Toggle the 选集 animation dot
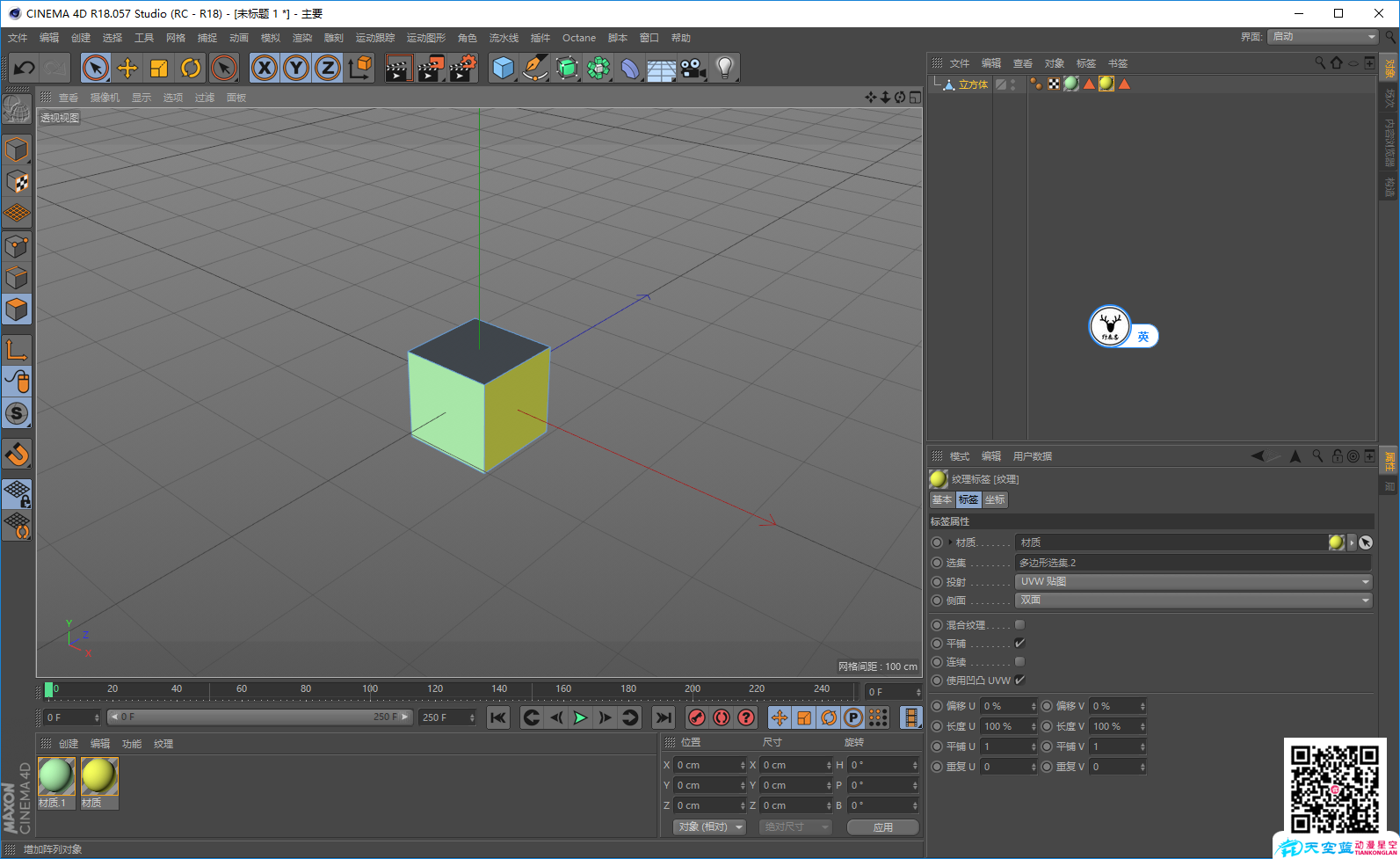Image resolution: width=1400 pixels, height=859 pixels. [x=937, y=563]
